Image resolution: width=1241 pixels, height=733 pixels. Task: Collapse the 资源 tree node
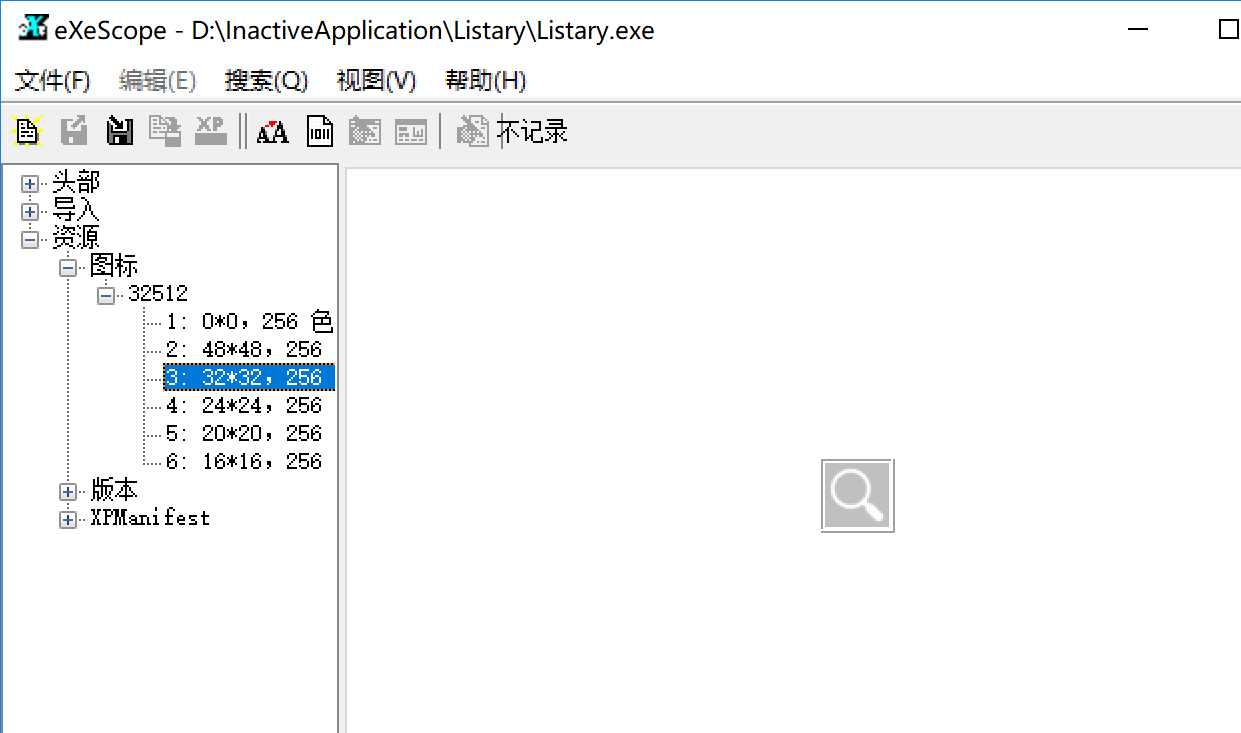(29, 237)
